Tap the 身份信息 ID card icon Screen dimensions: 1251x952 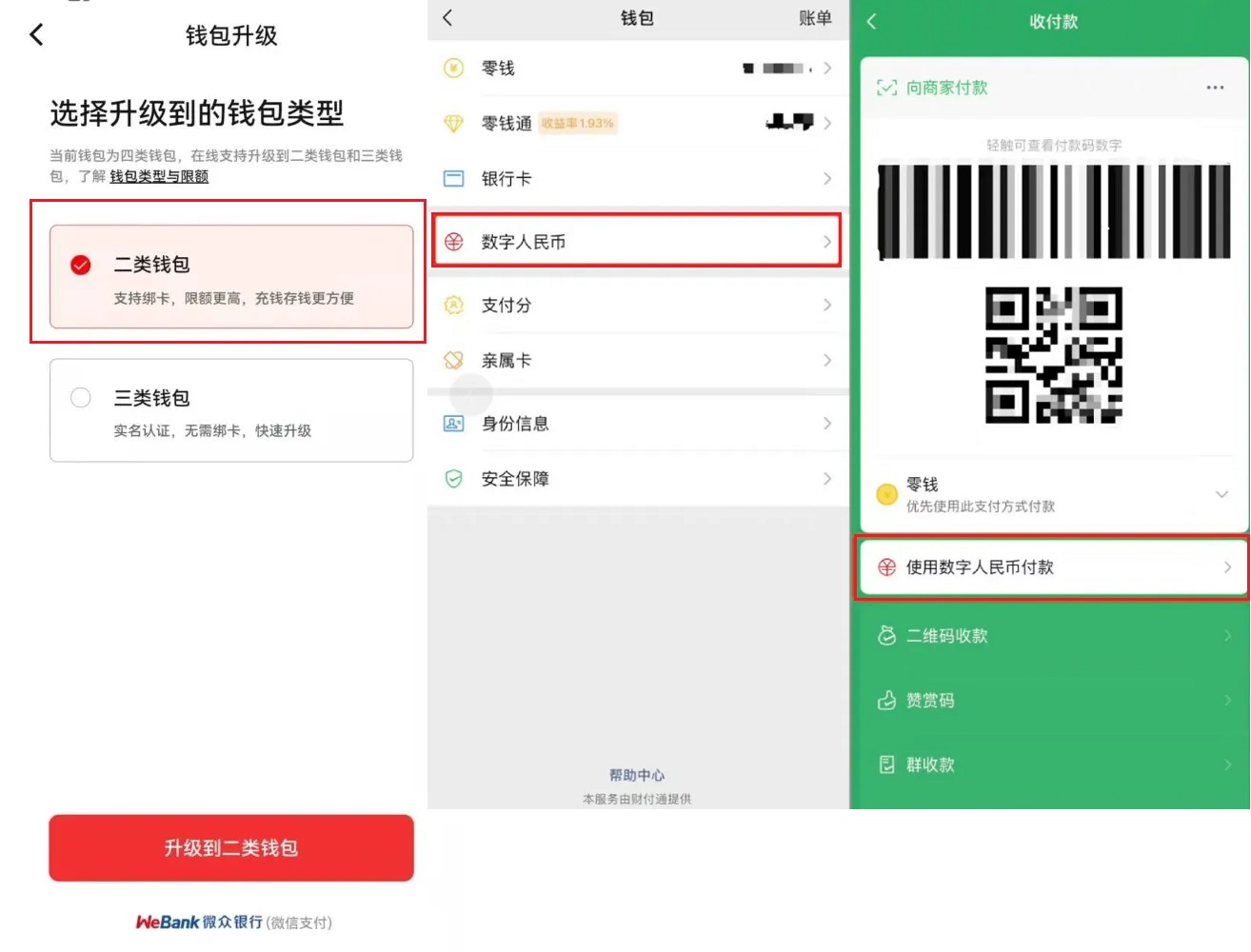click(454, 424)
